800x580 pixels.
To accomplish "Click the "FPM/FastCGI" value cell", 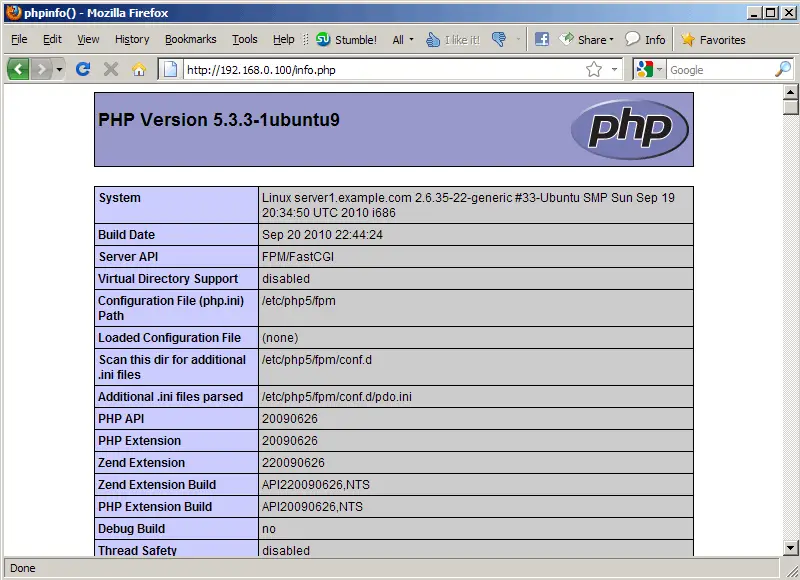I will pos(476,257).
